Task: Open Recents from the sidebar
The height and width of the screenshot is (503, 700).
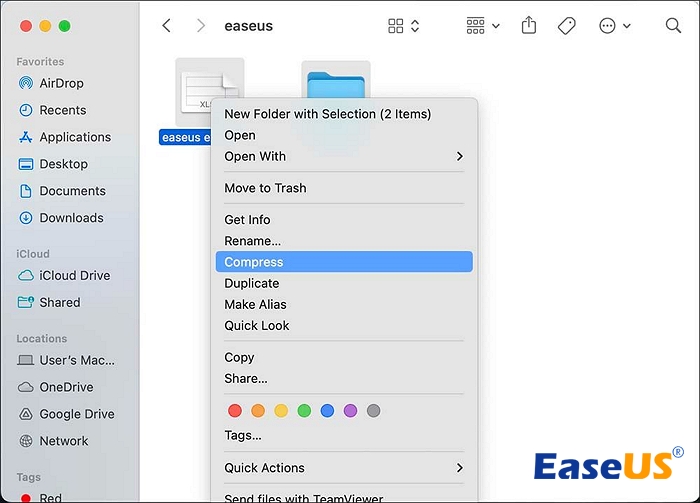Action: pyautogui.click(x=62, y=110)
